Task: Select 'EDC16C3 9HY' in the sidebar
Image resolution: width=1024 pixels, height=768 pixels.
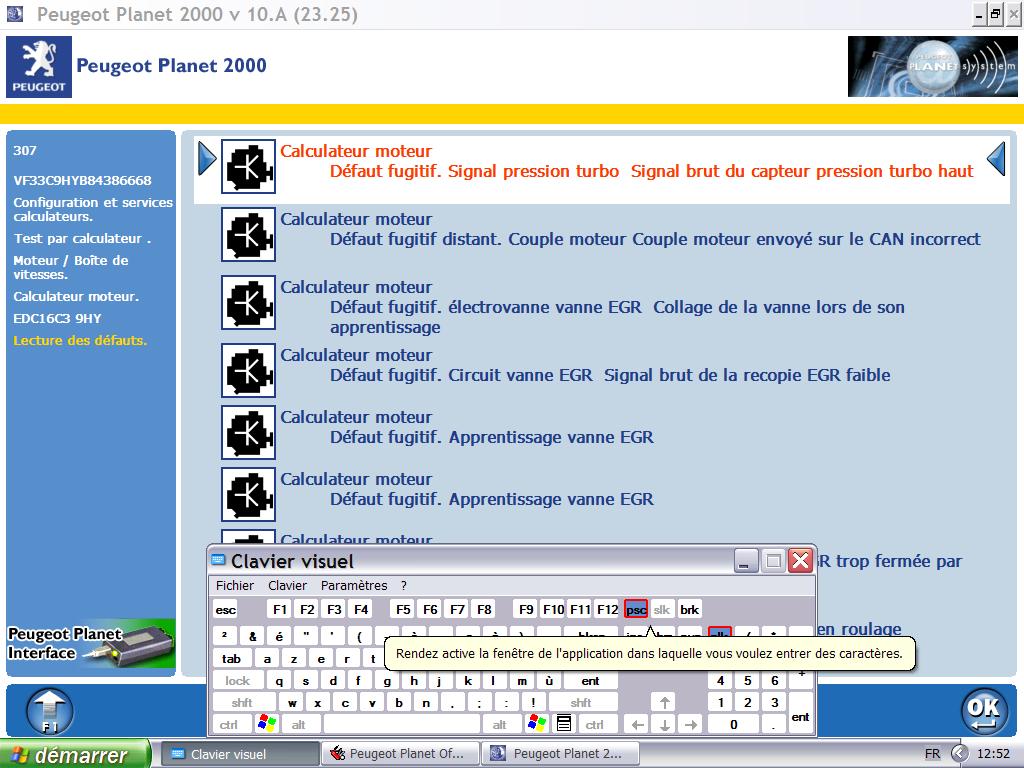Action: point(57,319)
